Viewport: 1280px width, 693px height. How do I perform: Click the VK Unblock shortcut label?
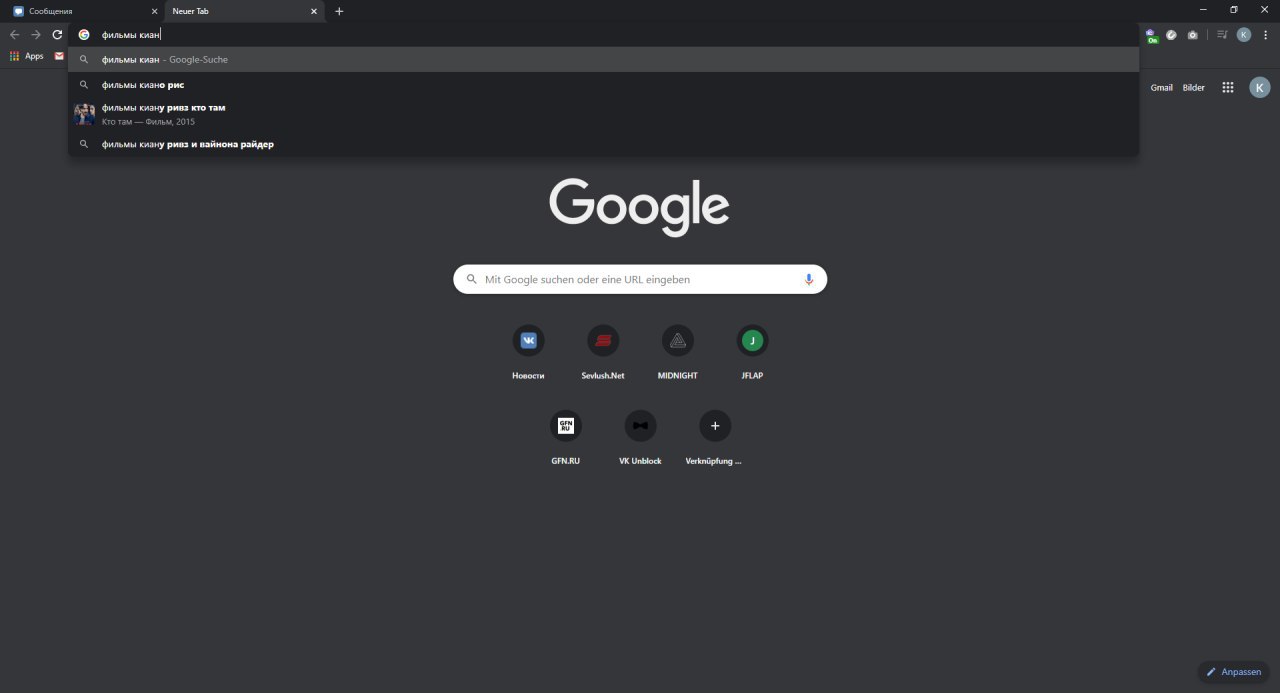pyautogui.click(x=640, y=461)
